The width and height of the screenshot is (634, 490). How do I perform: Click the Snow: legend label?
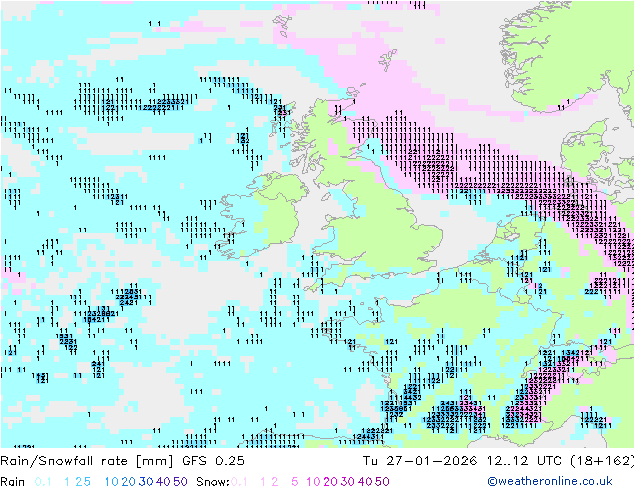pos(213,482)
